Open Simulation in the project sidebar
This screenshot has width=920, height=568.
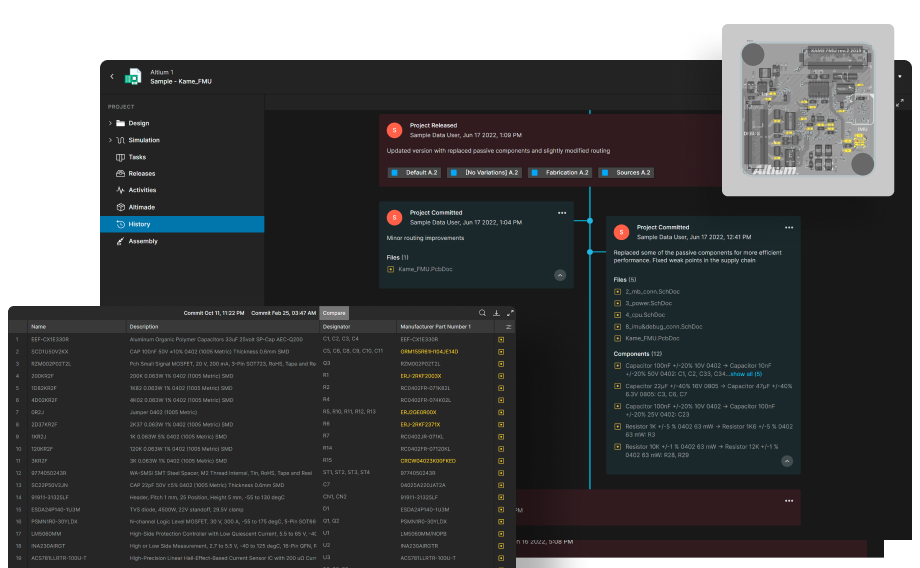pyautogui.click(x=144, y=140)
